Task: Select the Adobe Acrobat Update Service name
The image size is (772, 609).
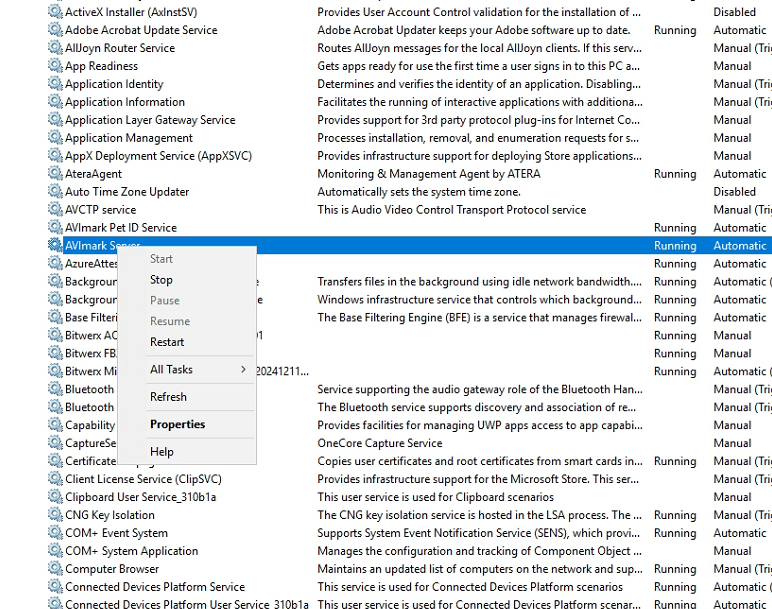Action: point(141,30)
